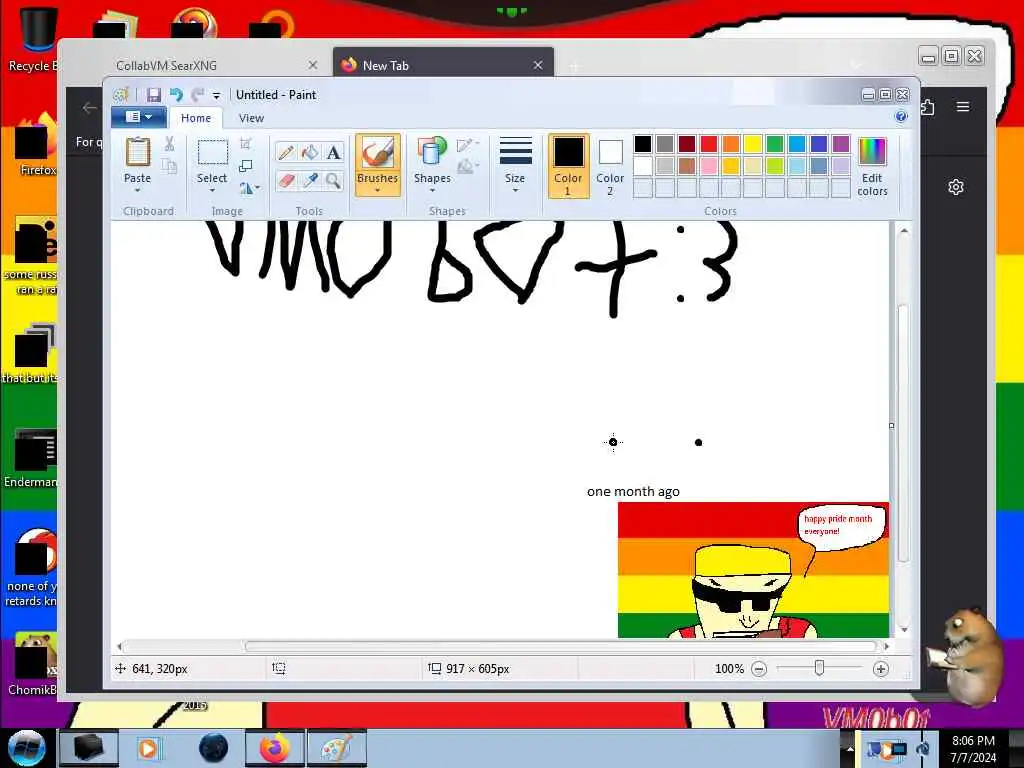Screen dimensions: 1024x768
Task: Click the Resize icon in Image group
Action: (x=246, y=166)
